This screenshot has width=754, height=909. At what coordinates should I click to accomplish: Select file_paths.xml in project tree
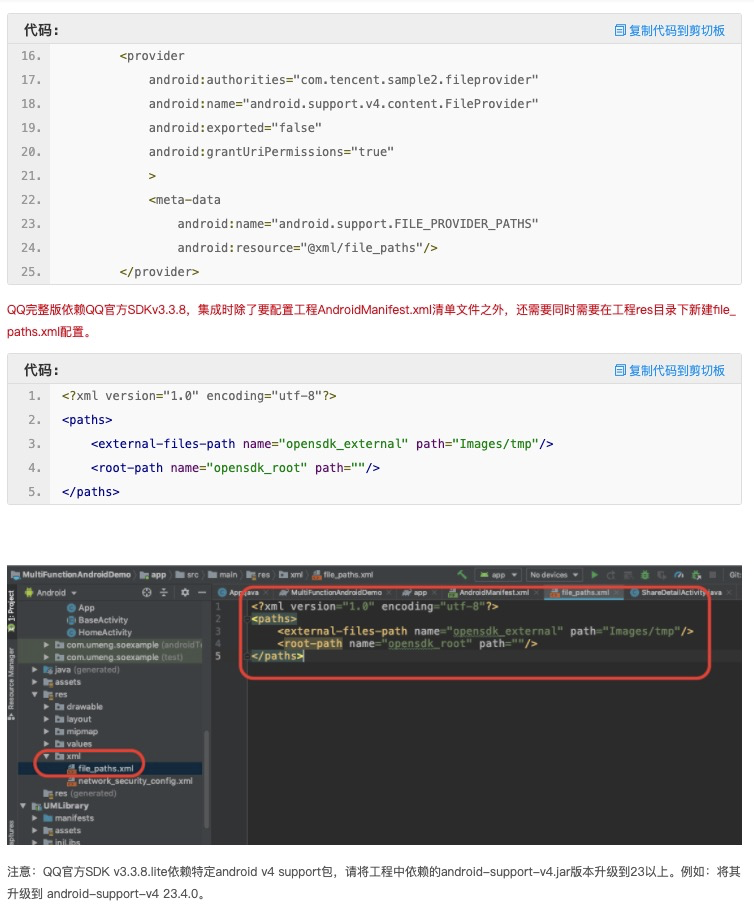[x=100, y=769]
